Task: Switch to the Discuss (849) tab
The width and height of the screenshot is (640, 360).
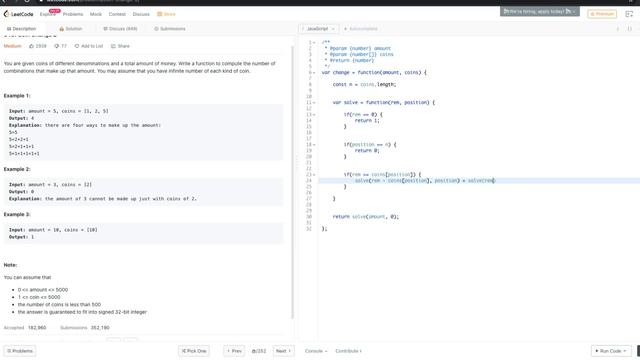Action: (120, 29)
